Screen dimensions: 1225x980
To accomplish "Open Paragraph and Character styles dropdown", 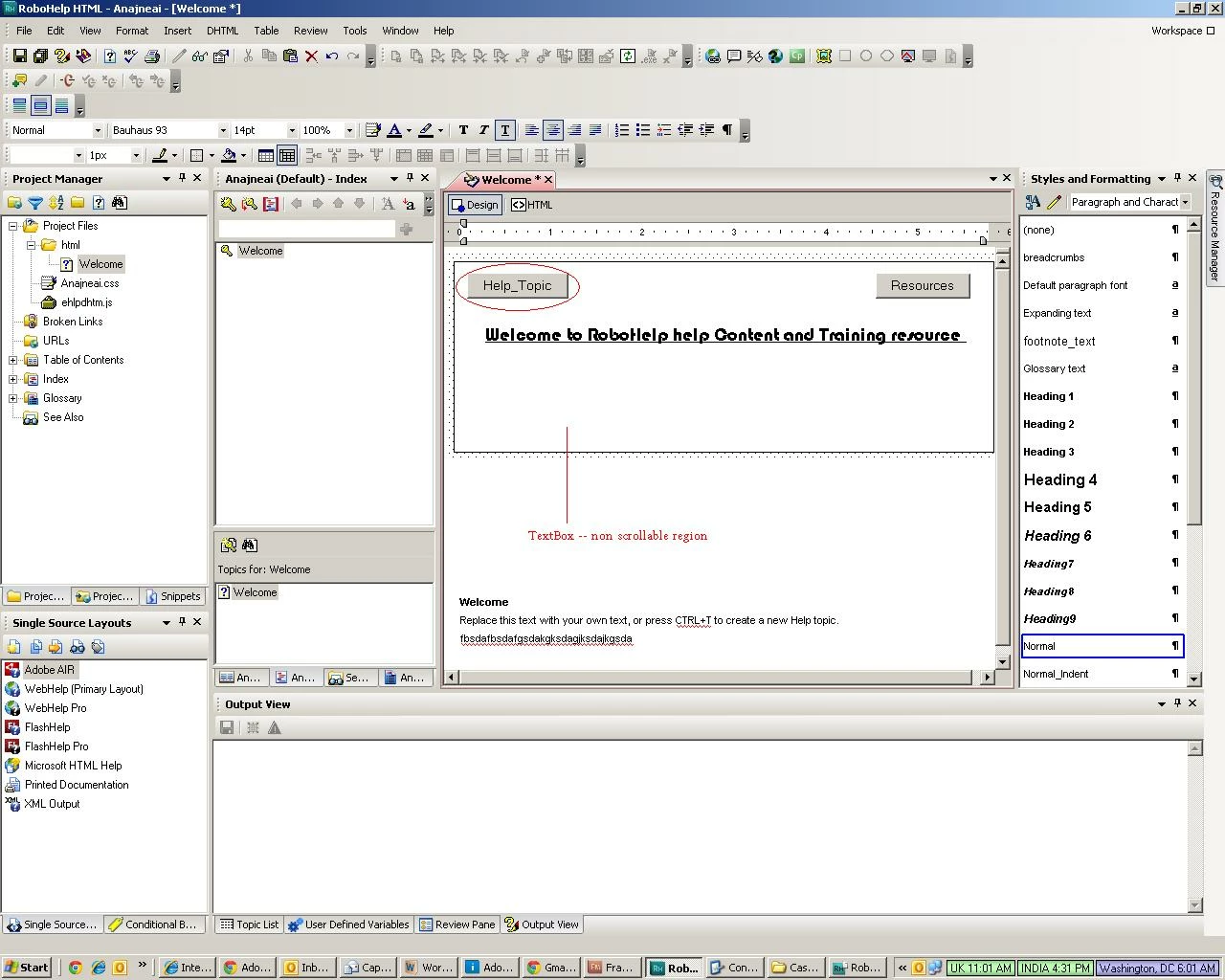I will tap(1185, 202).
